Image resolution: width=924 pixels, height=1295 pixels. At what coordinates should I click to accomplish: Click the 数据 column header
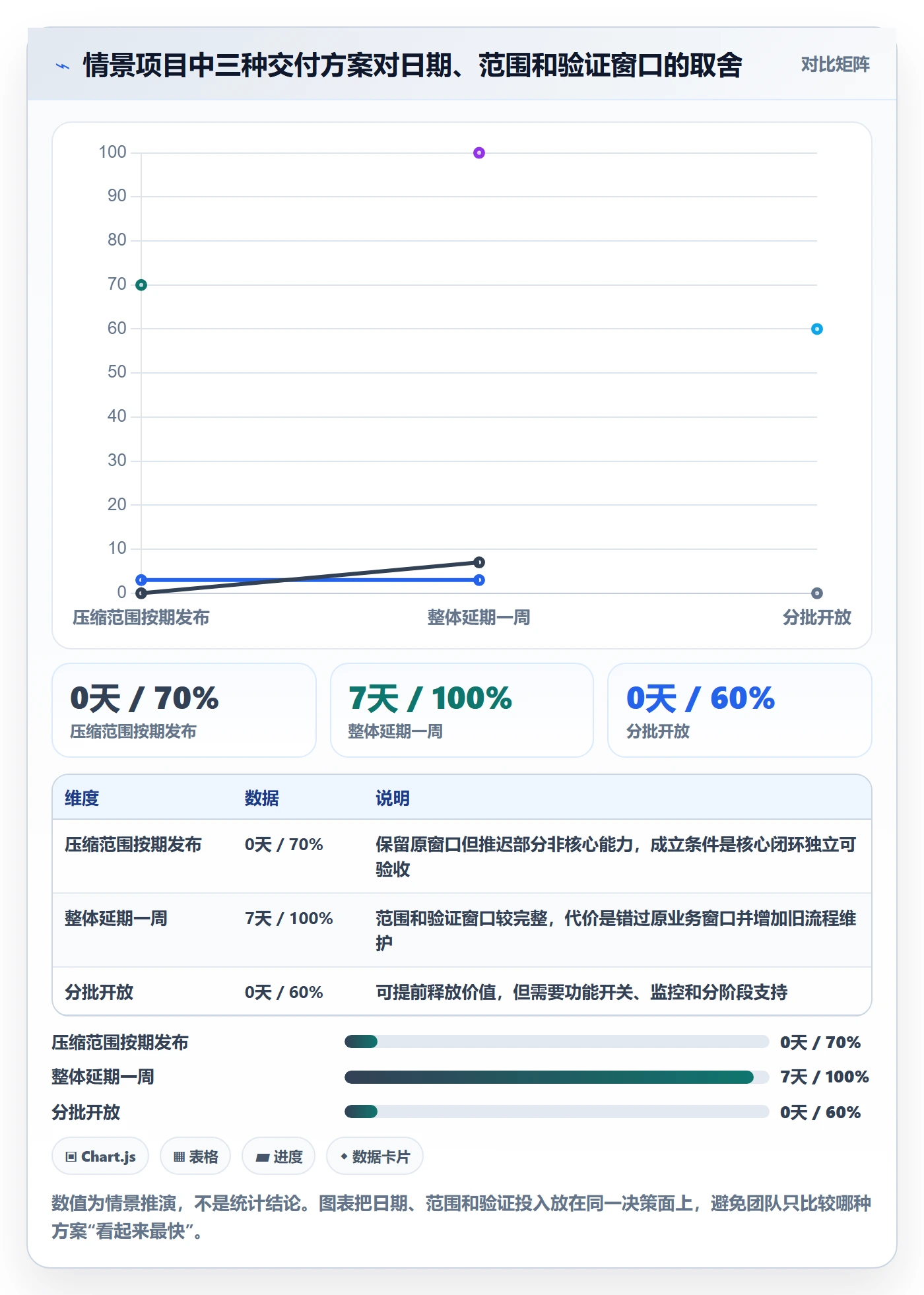point(262,798)
